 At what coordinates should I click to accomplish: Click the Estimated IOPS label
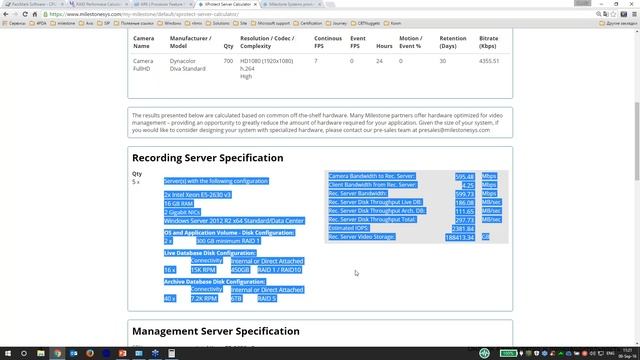coord(349,228)
